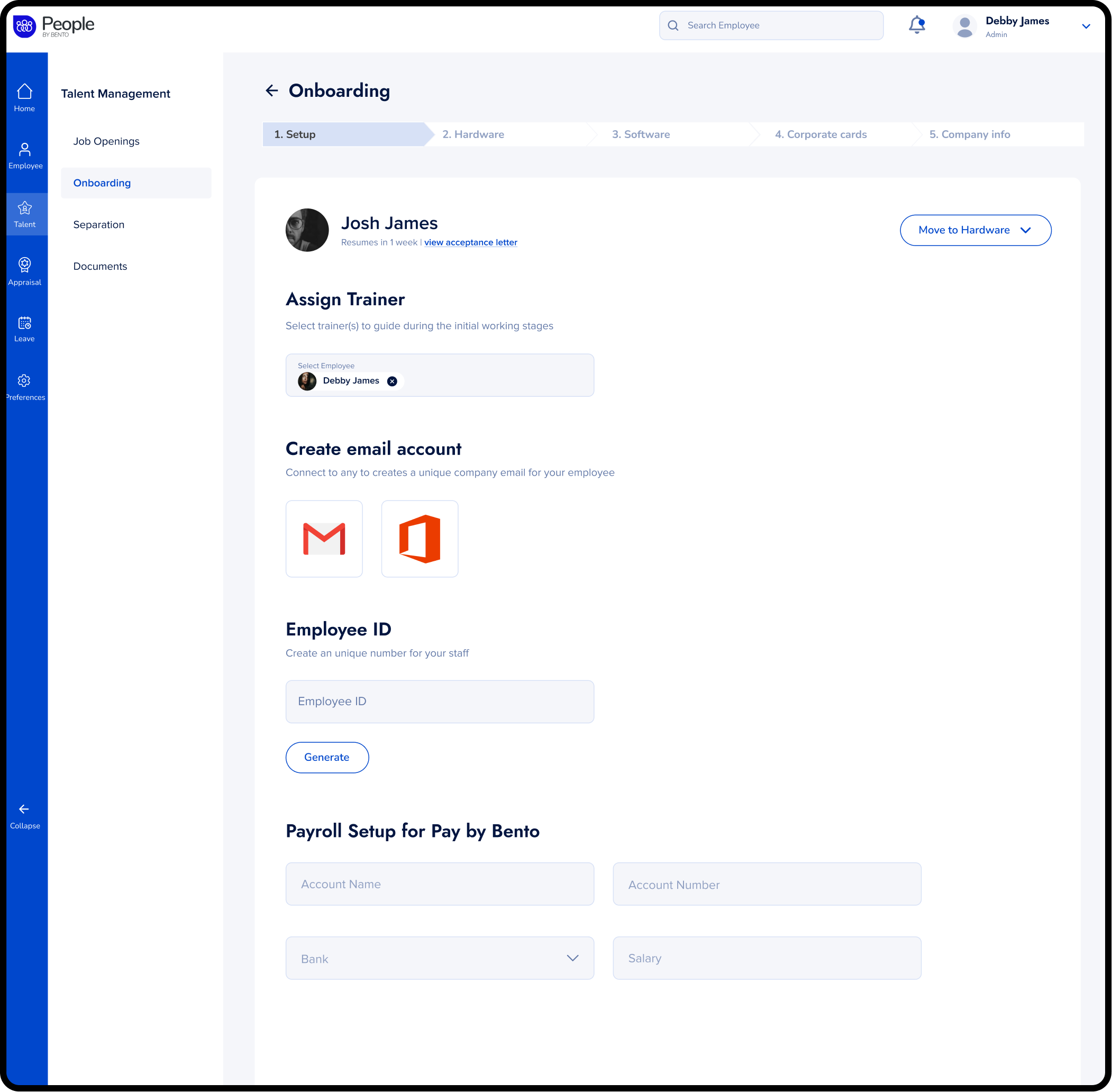Open Preferences gear icon
Screen dimensions: 1112x1092
point(24,381)
